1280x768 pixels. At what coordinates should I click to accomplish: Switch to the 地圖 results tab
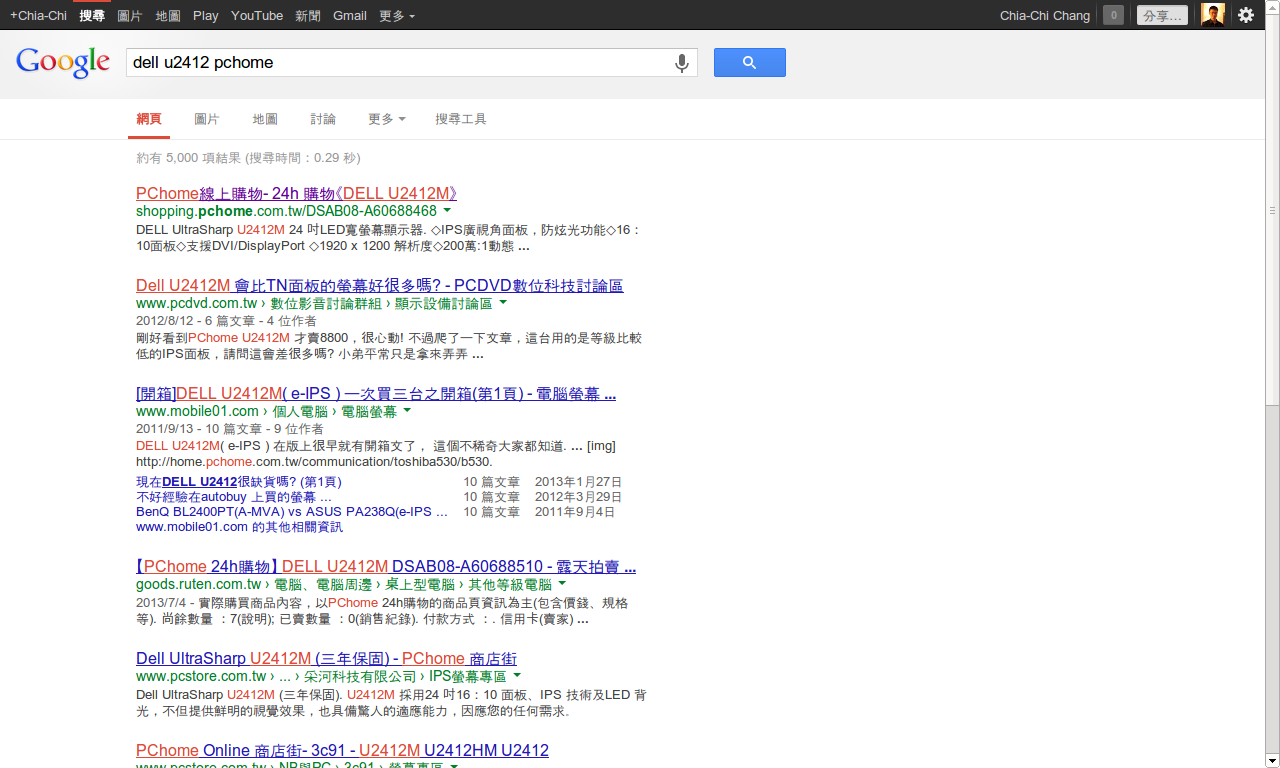pos(265,119)
